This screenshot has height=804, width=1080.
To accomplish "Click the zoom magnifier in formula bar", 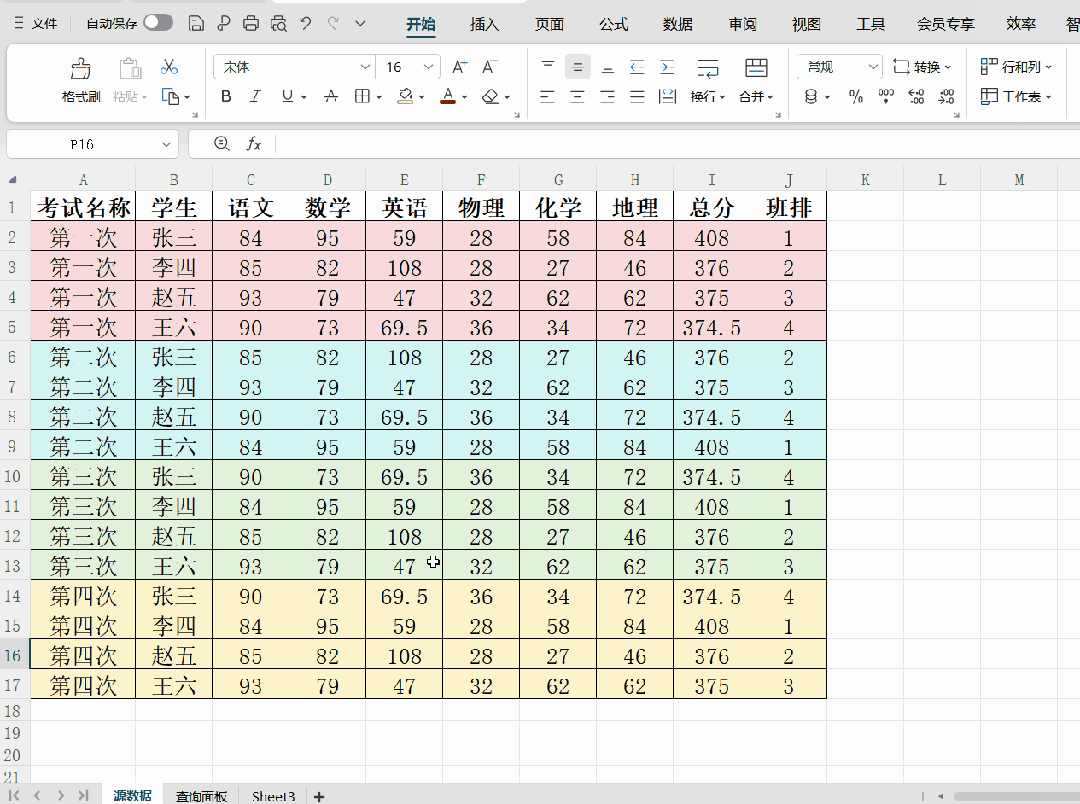I will coord(221,143).
